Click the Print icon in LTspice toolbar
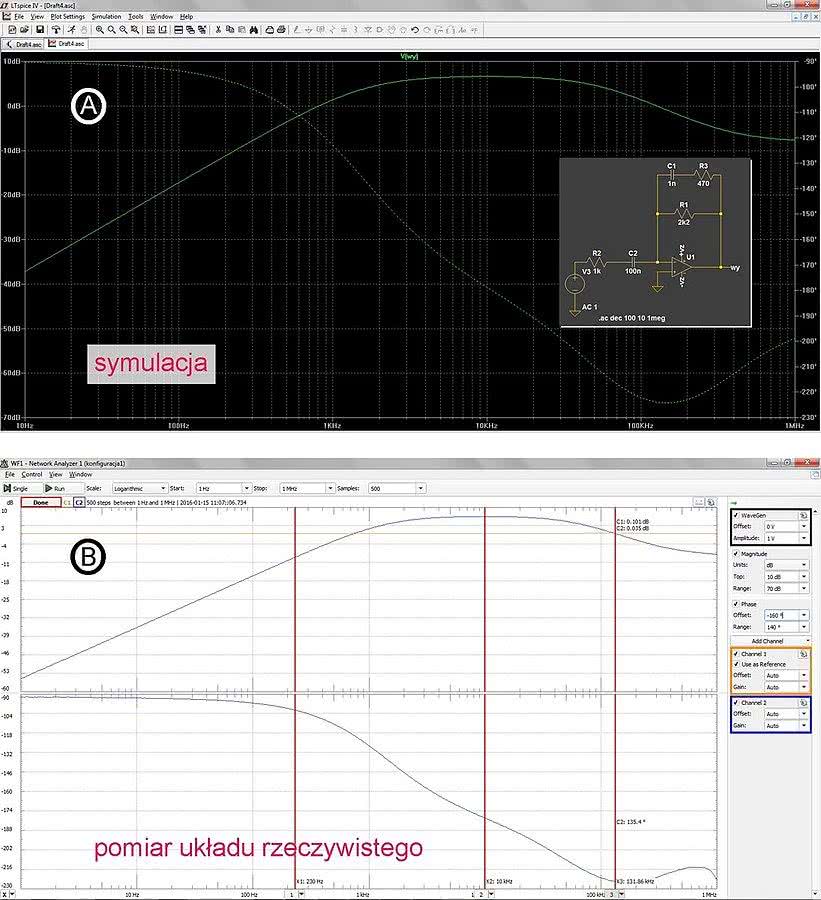Image resolution: width=821 pixels, height=900 pixels. tap(281, 30)
